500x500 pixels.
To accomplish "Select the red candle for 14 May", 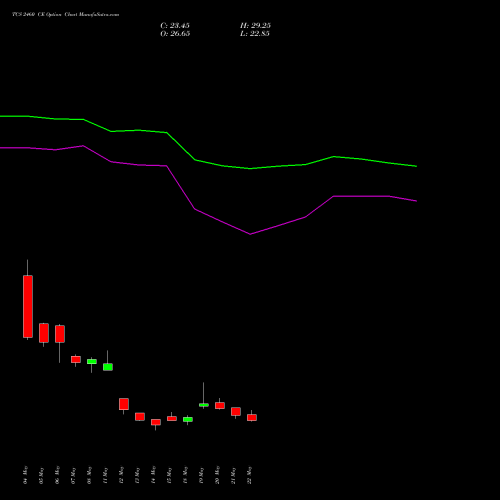I will [156, 422].
